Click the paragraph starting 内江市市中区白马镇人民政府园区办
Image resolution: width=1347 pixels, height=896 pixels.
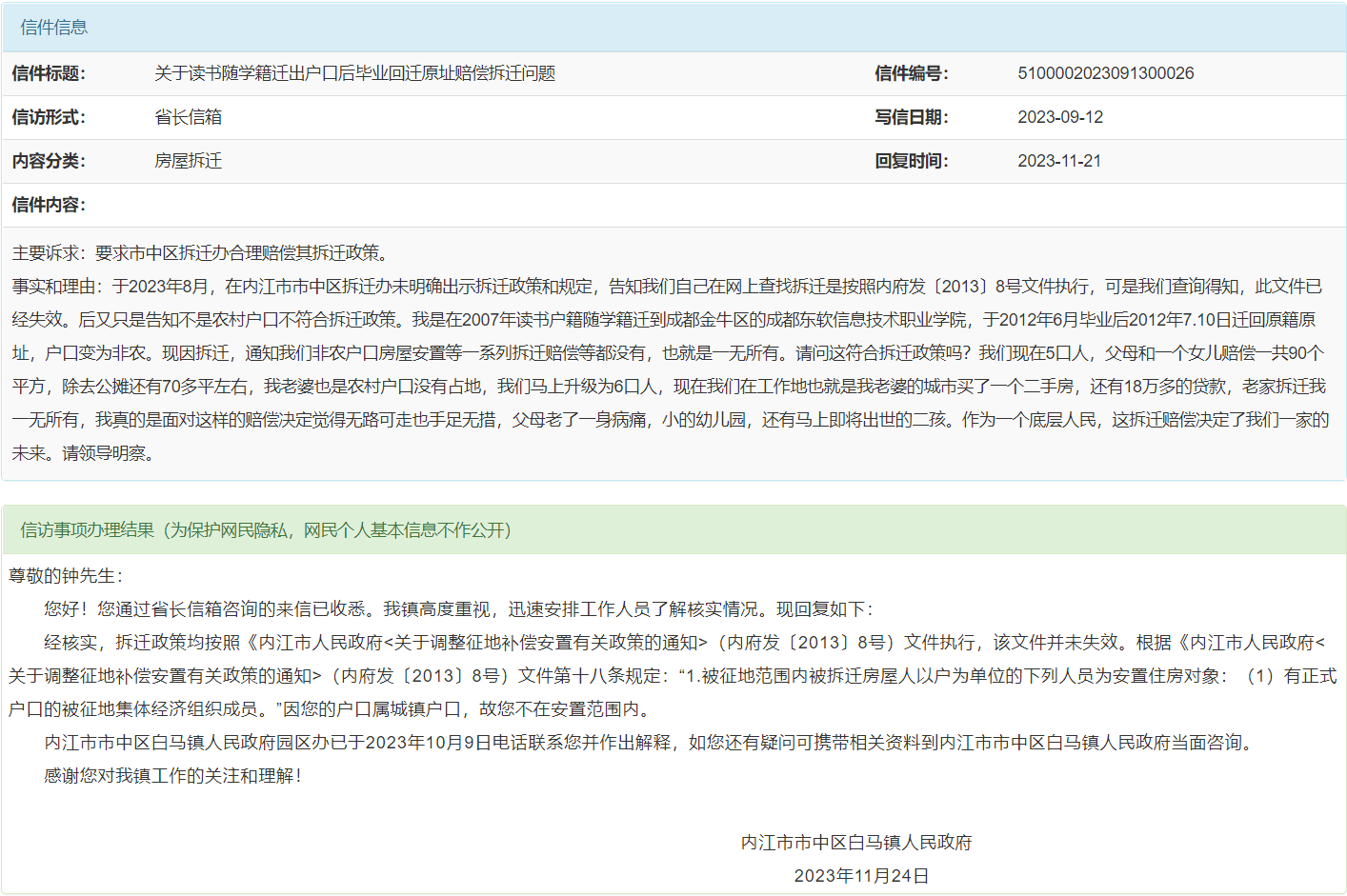[x=651, y=743]
